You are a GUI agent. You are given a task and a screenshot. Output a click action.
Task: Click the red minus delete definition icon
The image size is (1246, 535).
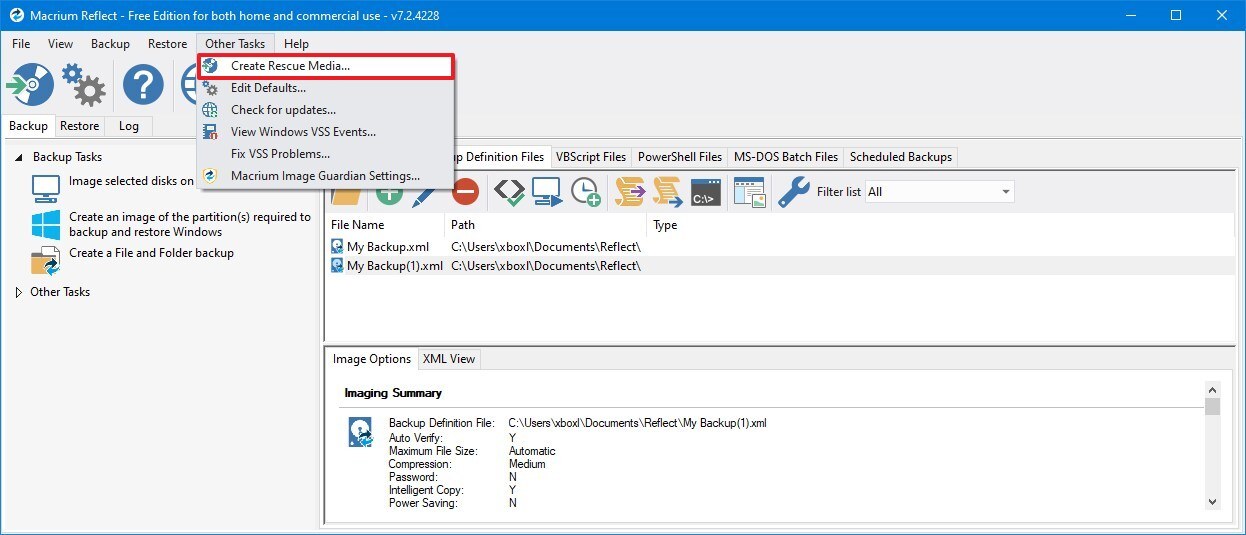465,192
